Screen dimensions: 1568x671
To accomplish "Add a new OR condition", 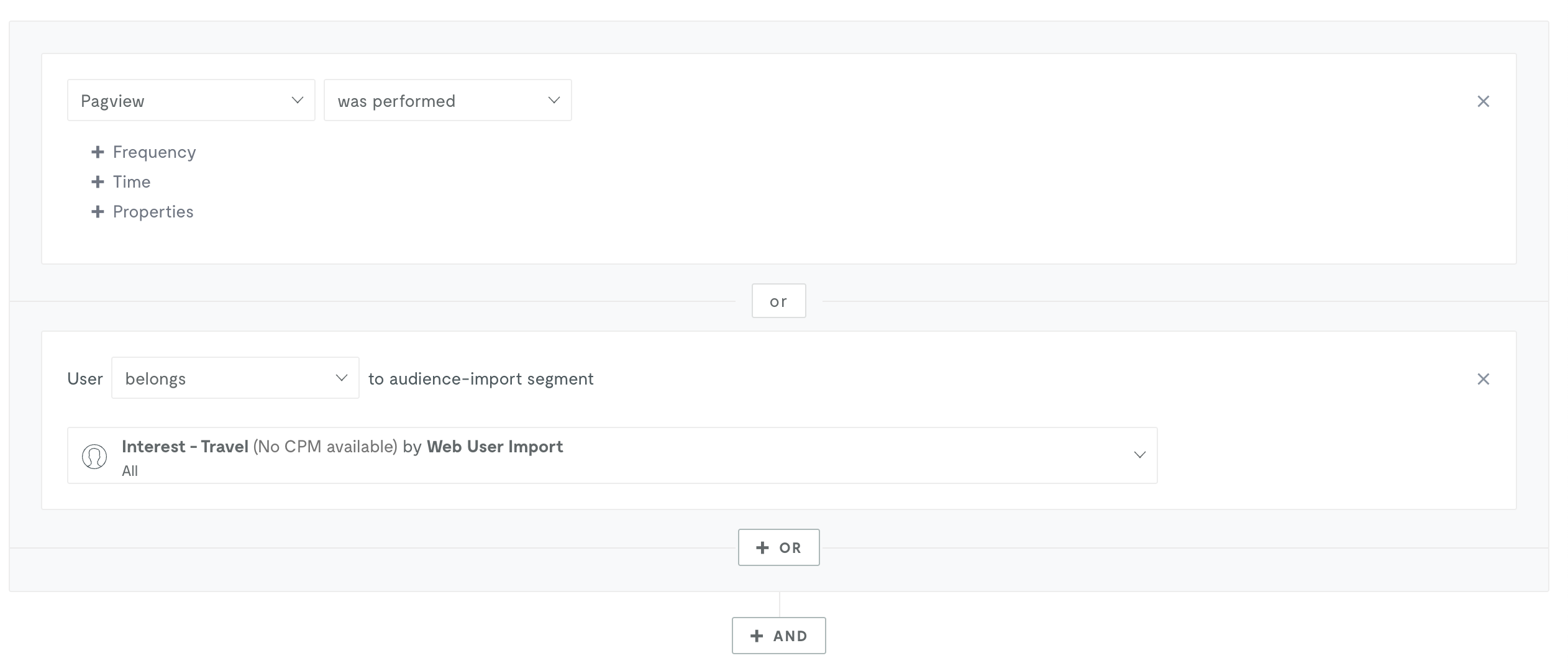I will coord(778,547).
